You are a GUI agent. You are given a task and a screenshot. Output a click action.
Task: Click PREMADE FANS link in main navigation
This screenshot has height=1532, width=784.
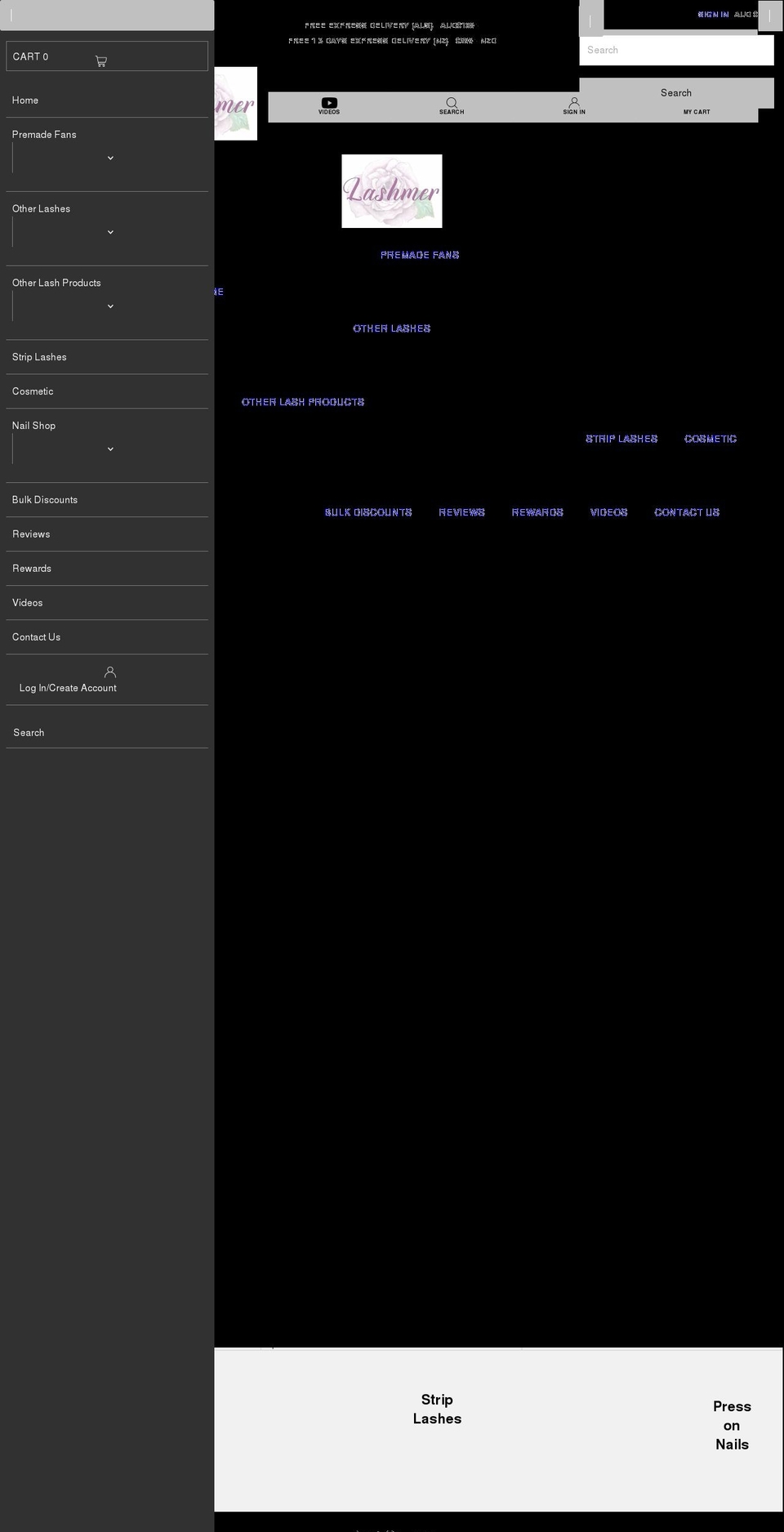pos(420,255)
